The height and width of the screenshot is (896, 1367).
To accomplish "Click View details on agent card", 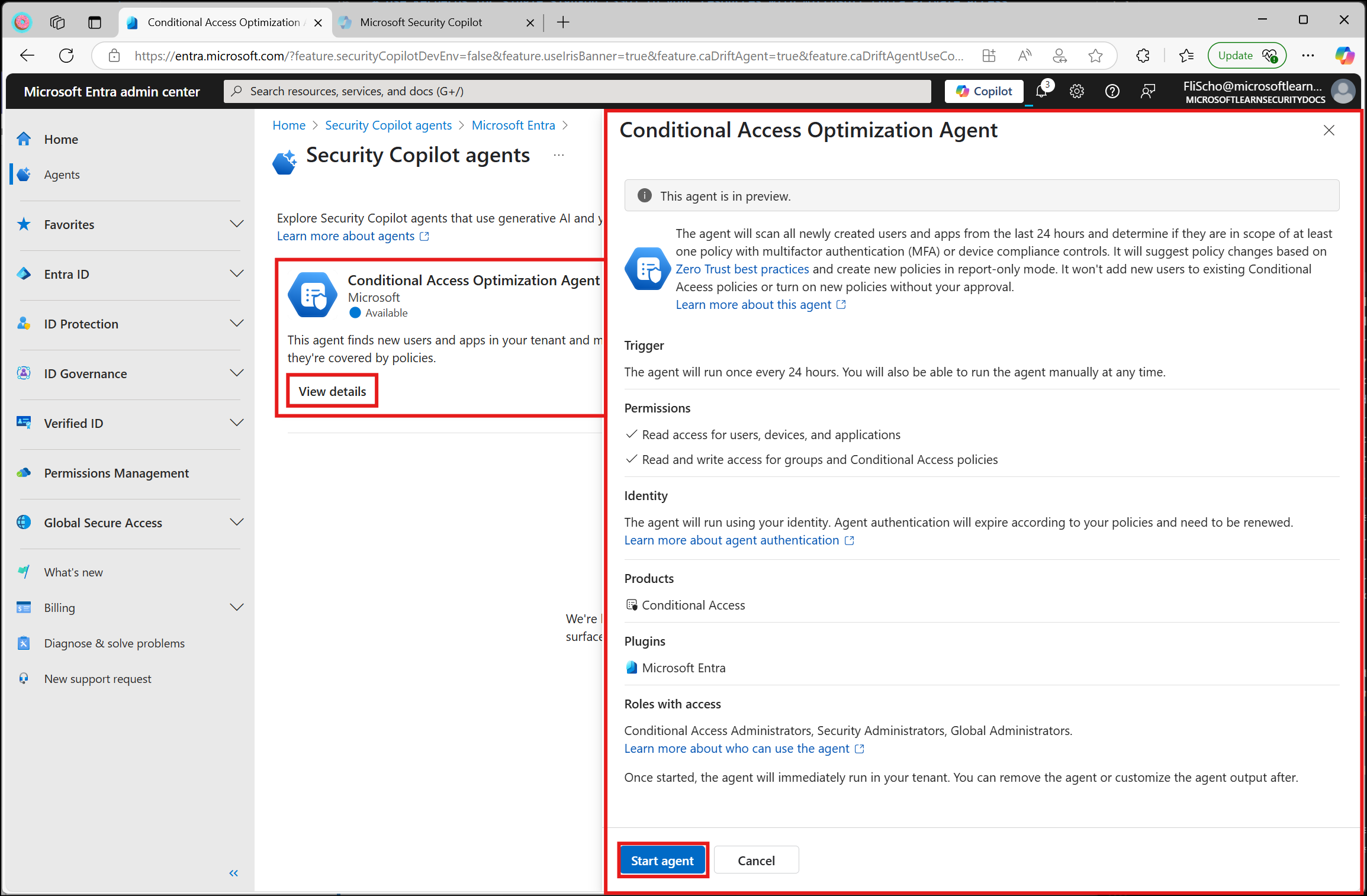I will 332,391.
